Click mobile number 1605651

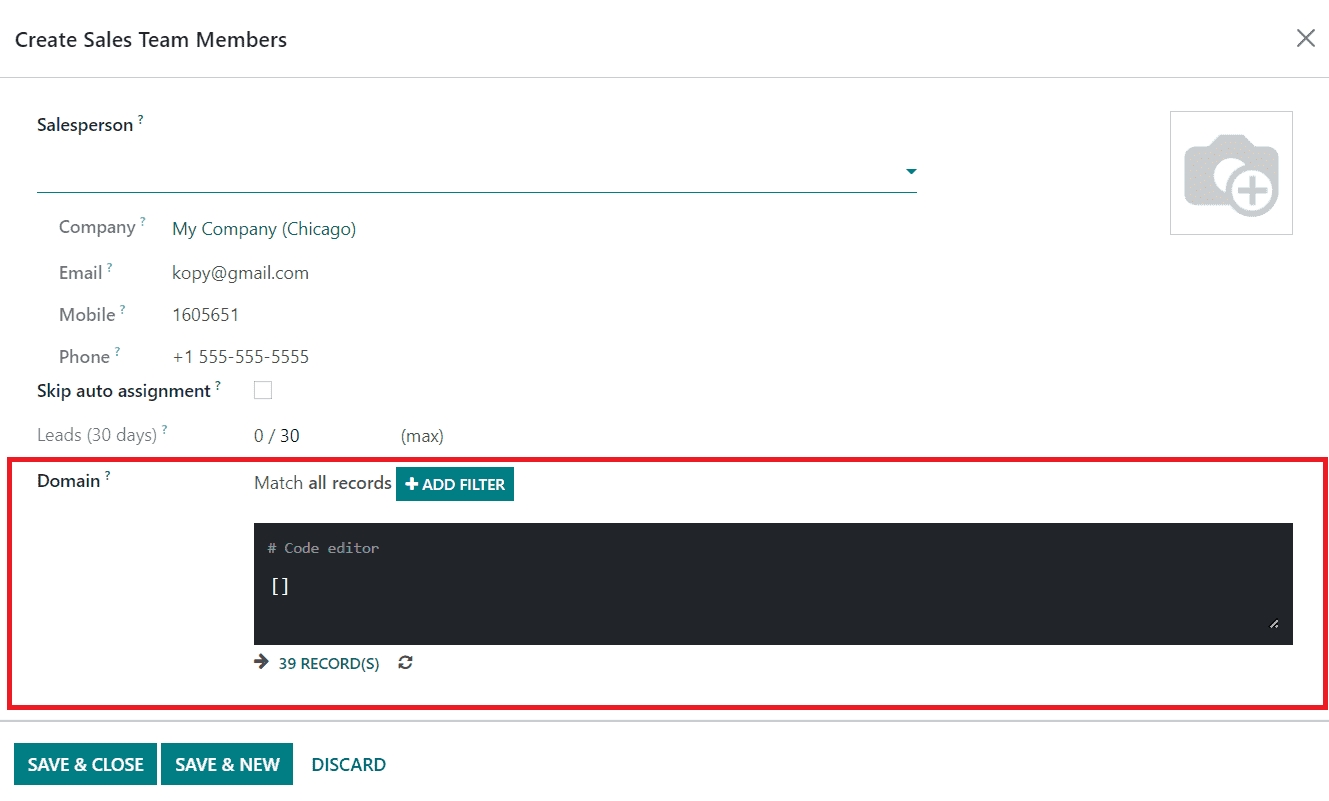coord(206,315)
